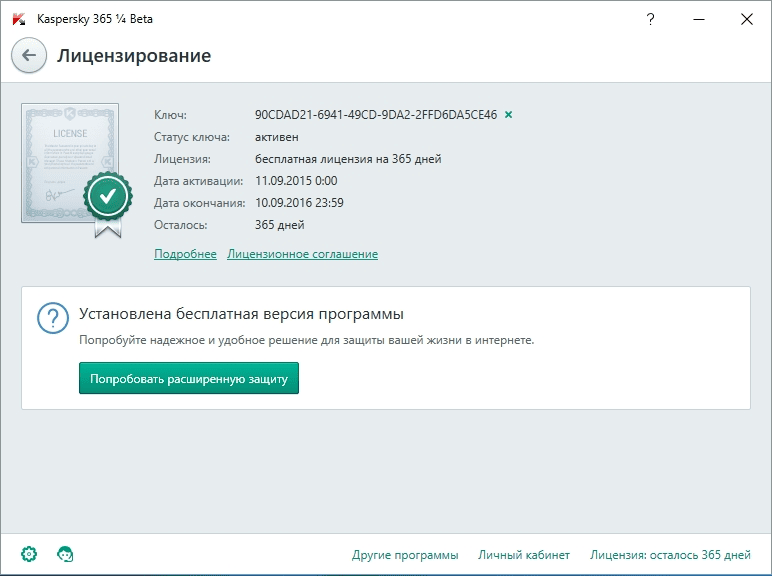Click the Лицензия: field label
This screenshot has width=772, height=576.
click(x=182, y=159)
